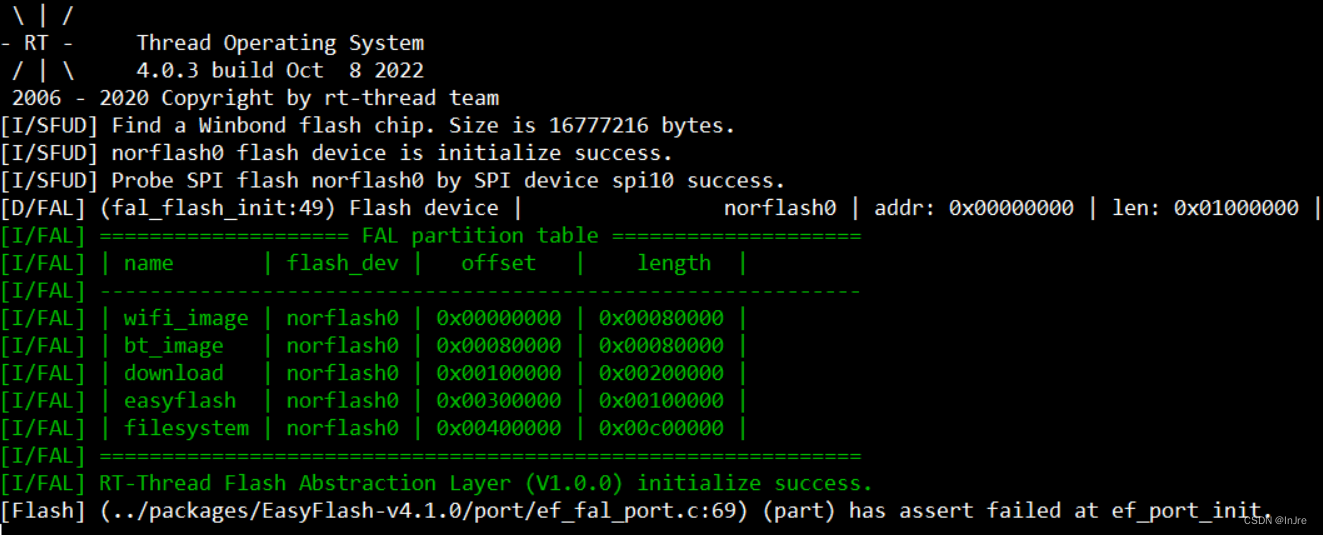
Task: Click the 'length' column header
Action: 673,263
